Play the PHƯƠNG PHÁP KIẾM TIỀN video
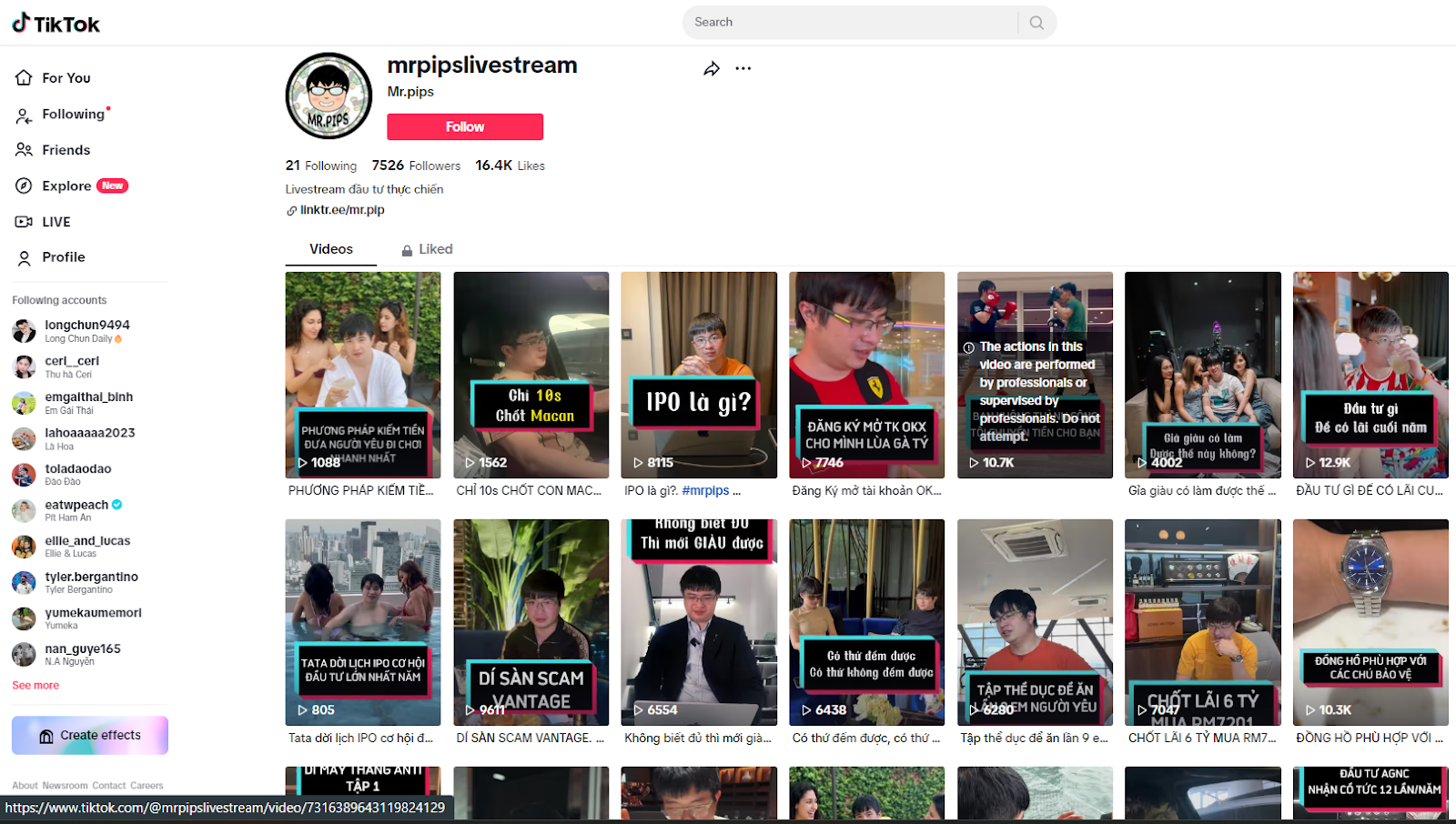This screenshot has height=824, width=1456. pos(363,376)
